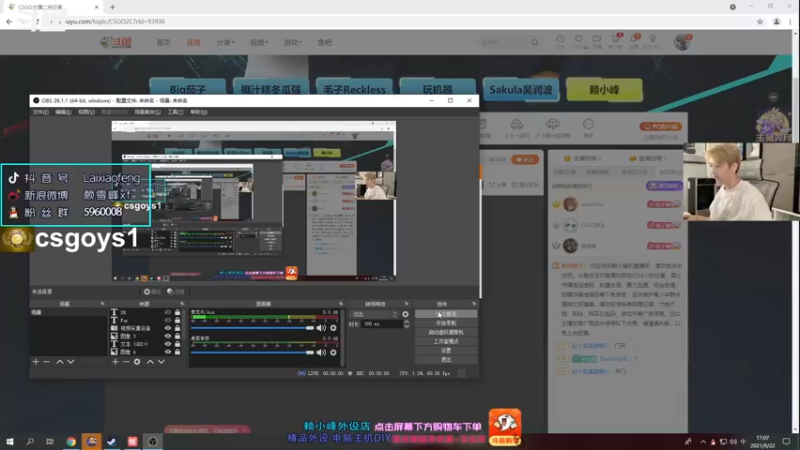
Task: Move source down in the Sources panel
Action: pos(161,362)
